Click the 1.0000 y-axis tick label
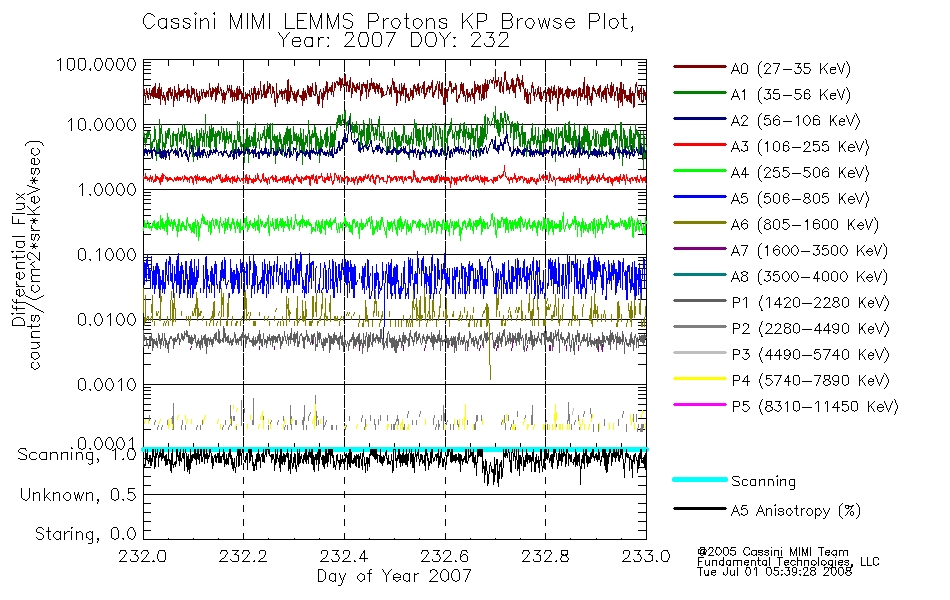The width and height of the screenshot is (950, 600). pyautogui.click(x=107, y=190)
